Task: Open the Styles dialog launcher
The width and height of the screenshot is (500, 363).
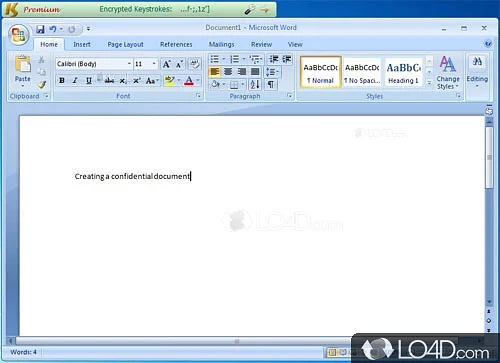Action: pos(459,96)
